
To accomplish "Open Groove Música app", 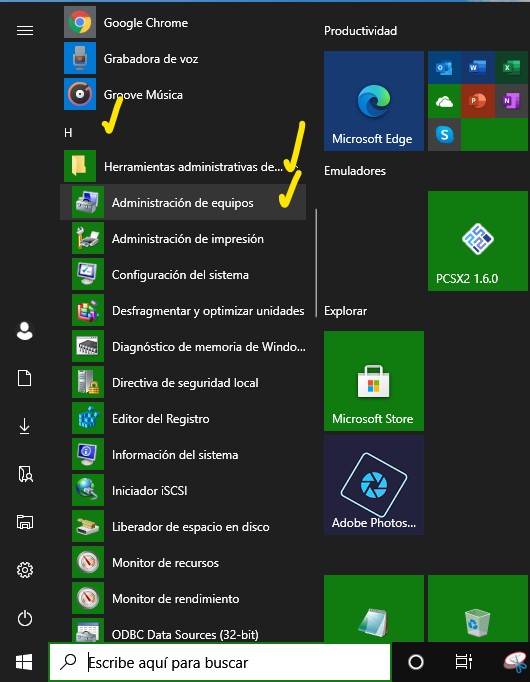I will (x=185, y=94).
